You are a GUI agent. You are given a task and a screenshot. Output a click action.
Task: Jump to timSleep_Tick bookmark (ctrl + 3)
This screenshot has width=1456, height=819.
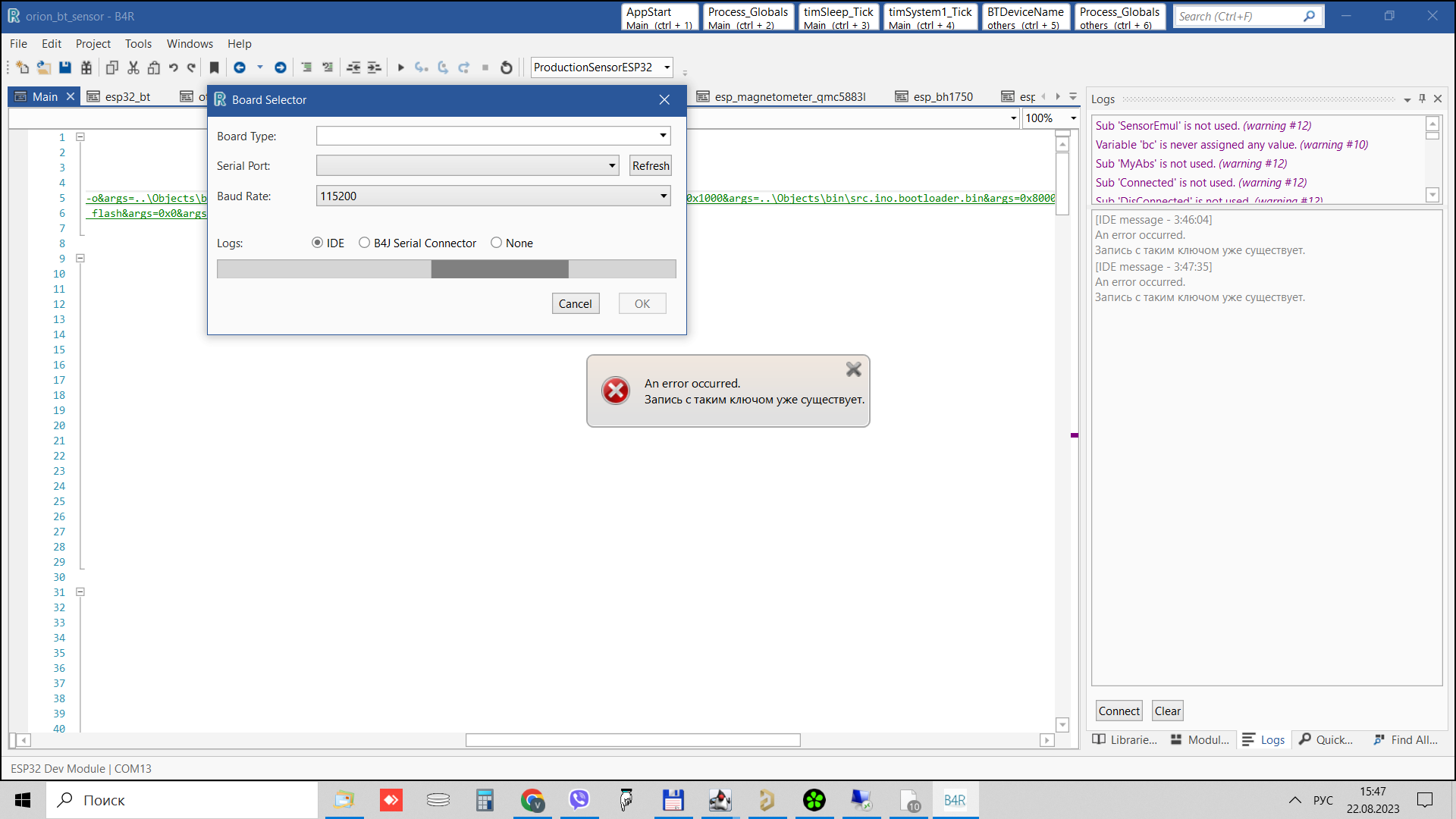[838, 17]
